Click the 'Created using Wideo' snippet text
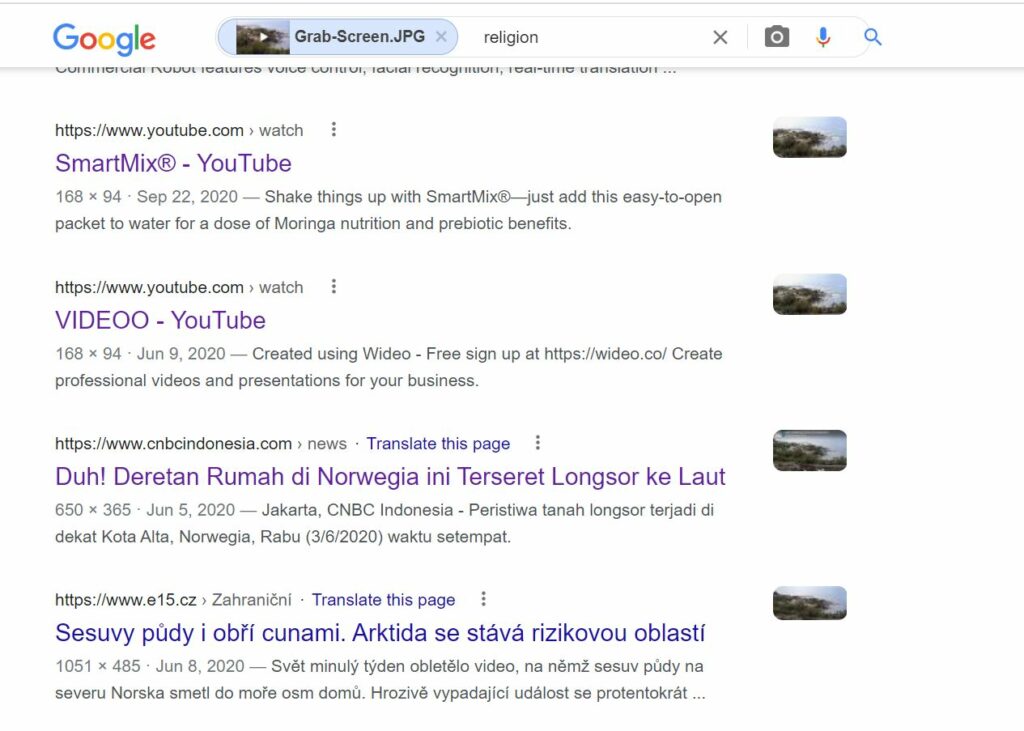1024x731 pixels. pyautogui.click(x=389, y=367)
